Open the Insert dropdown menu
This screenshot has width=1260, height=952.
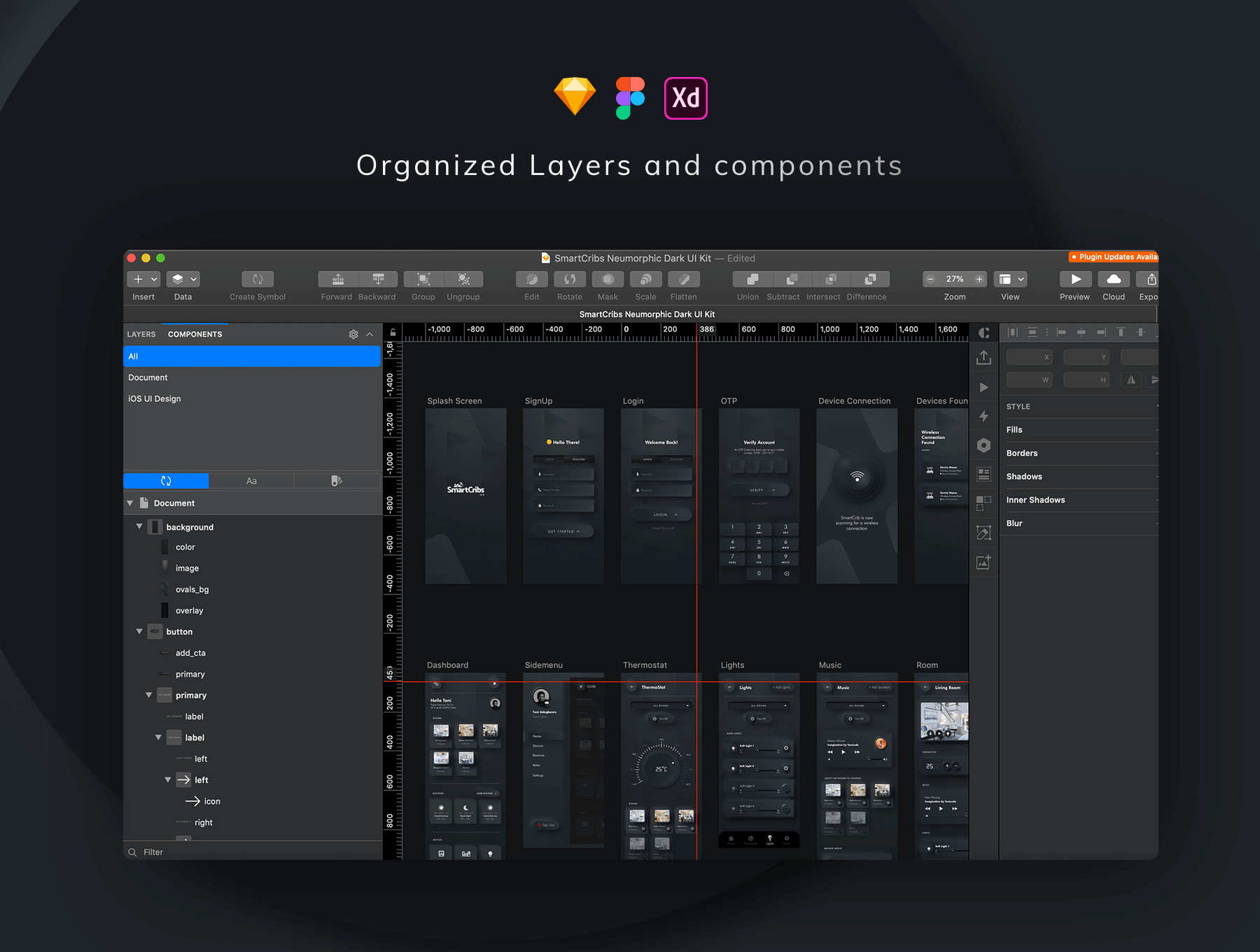(143, 279)
